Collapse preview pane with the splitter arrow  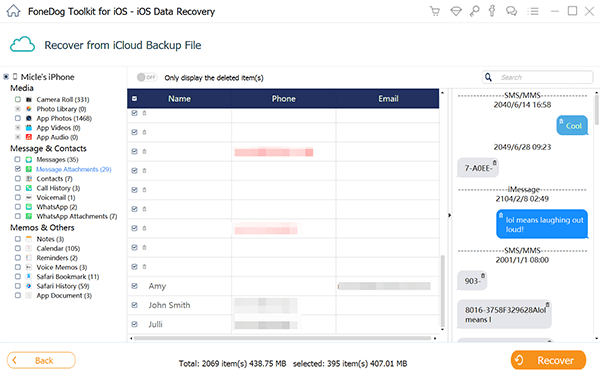[450, 215]
